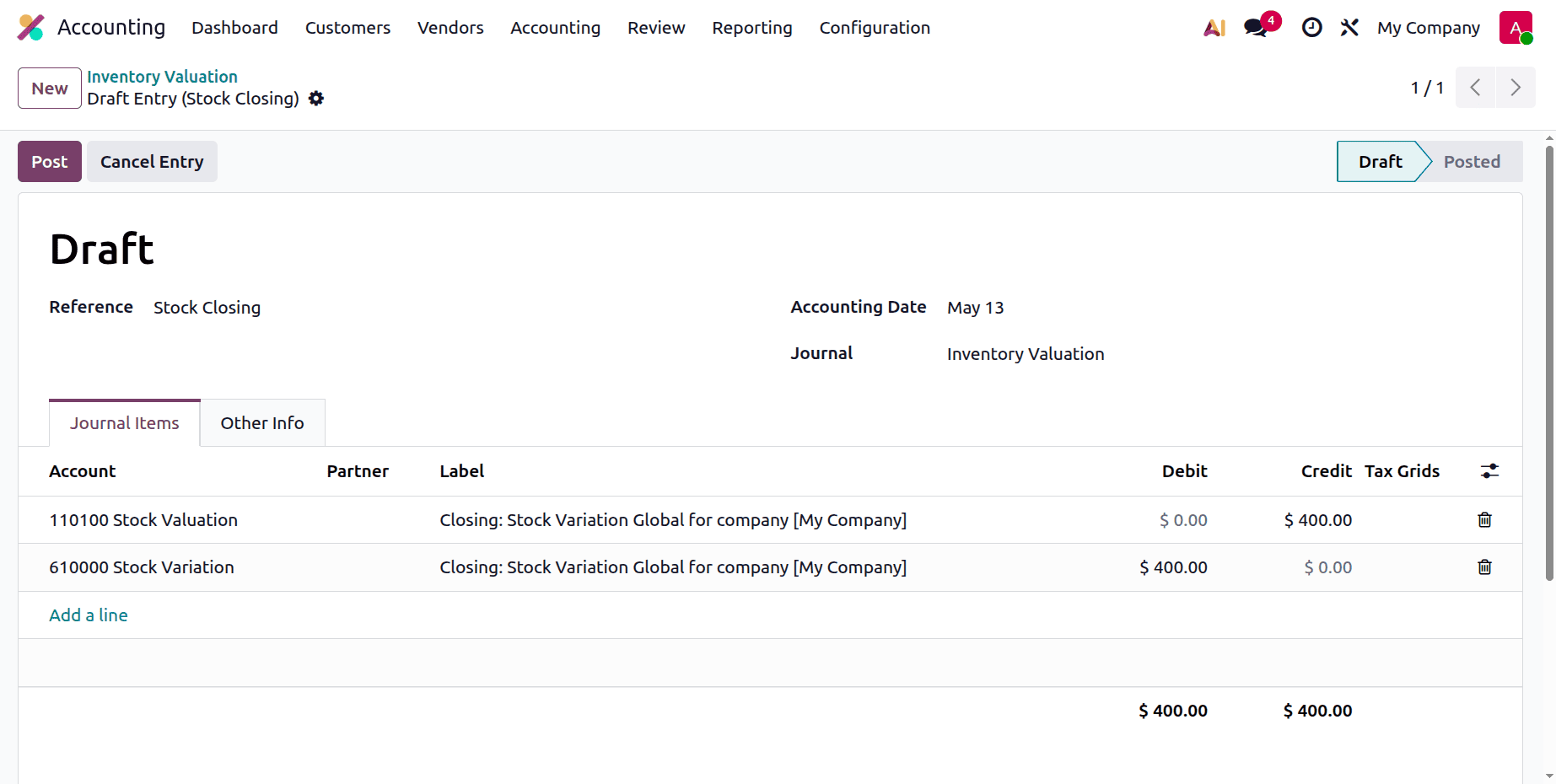Delete the 610000 Stock Variation line
The width and height of the screenshot is (1556, 784).
point(1484,567)
